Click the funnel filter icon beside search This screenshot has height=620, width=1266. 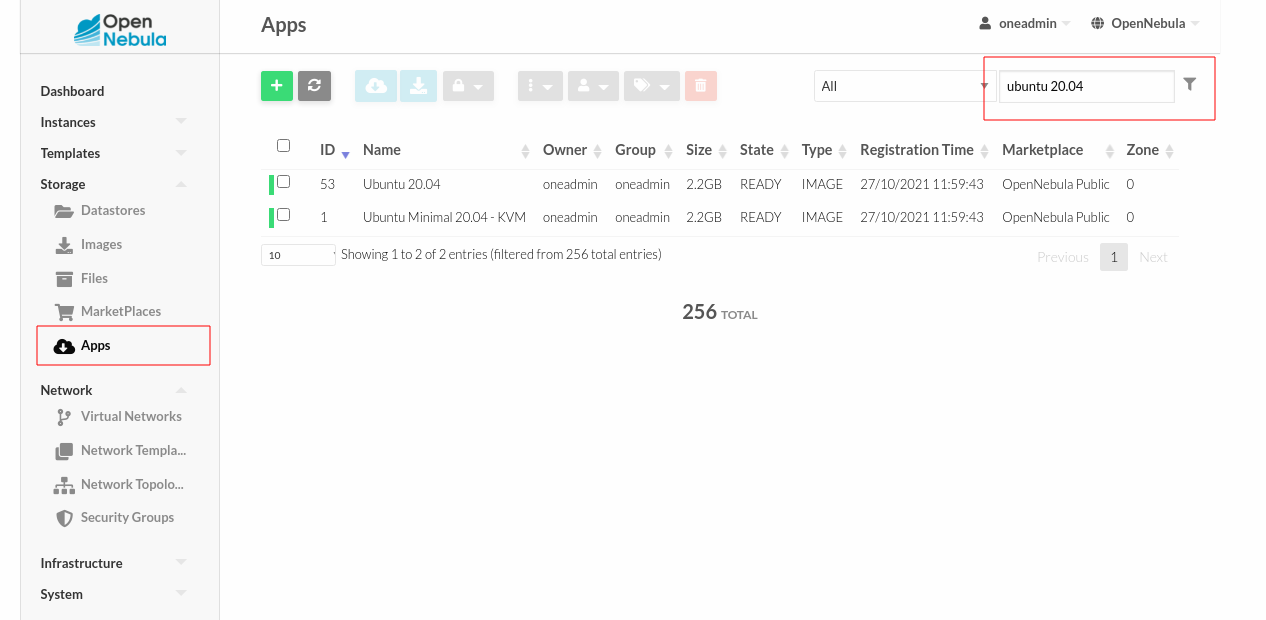(1189, 85)
